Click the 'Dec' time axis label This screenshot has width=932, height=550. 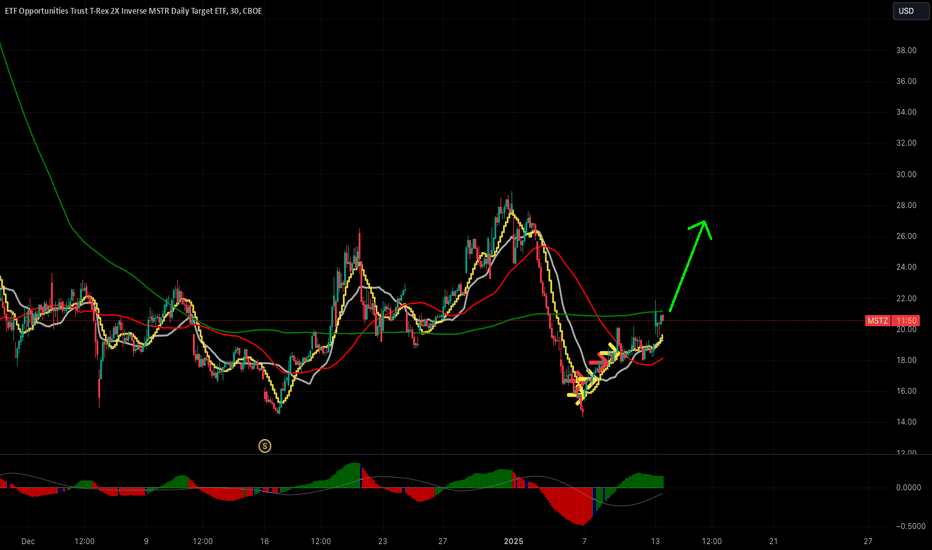coord(28,542)
